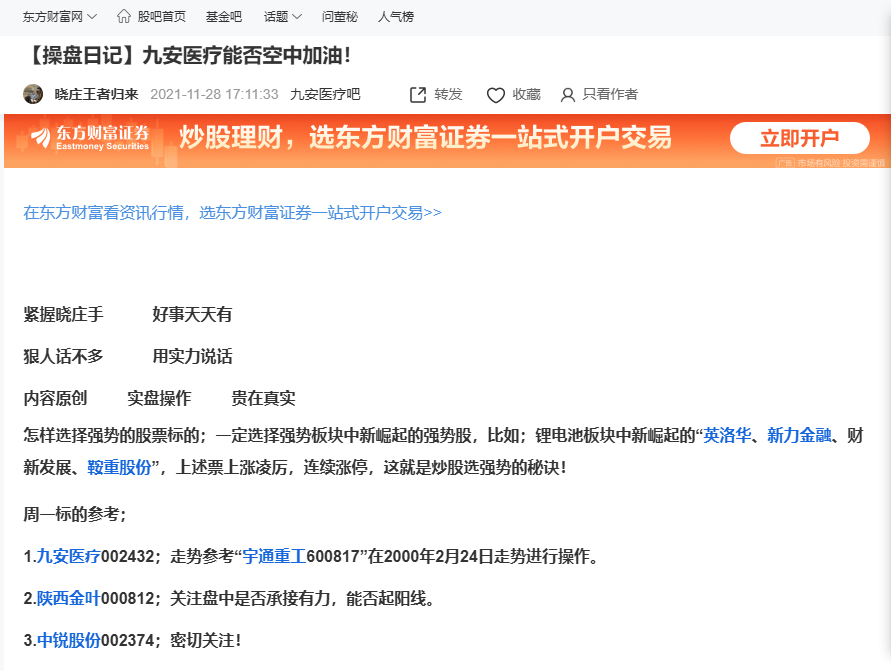Click post title 【操盘日记】九安医疗能否空中加油!
891x671 pixels.
click(187, 56)
